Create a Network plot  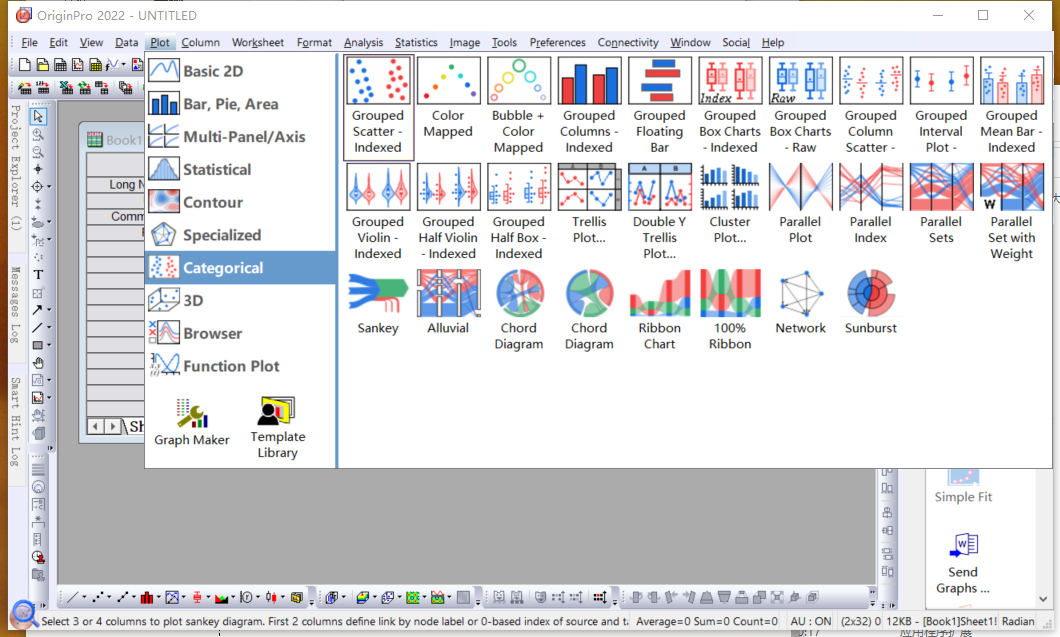[x=800, y=302]
